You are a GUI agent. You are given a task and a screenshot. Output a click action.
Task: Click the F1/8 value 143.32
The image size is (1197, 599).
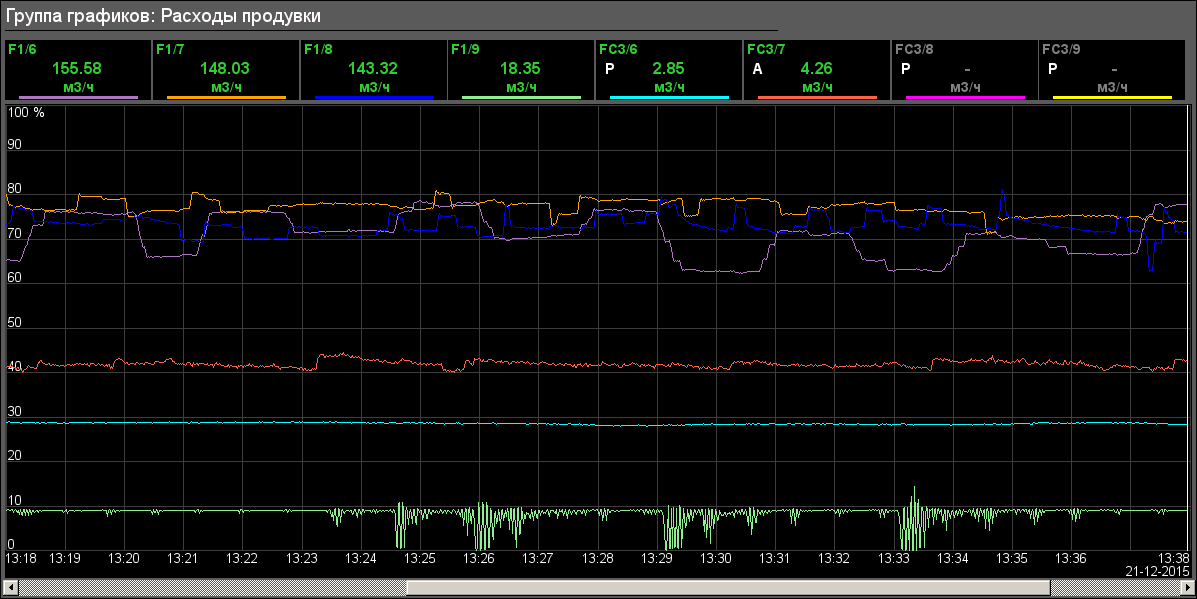373,69
